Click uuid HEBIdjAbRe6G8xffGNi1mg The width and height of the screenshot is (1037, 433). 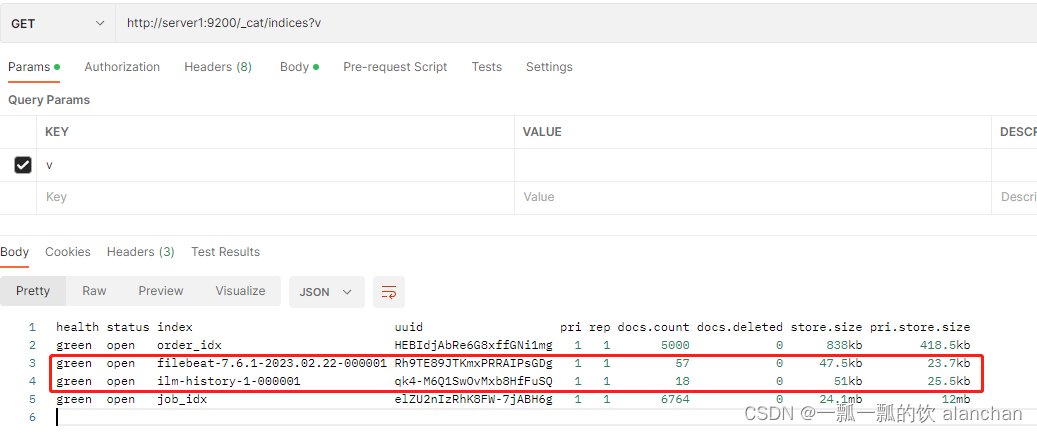[x=473, y=345]
